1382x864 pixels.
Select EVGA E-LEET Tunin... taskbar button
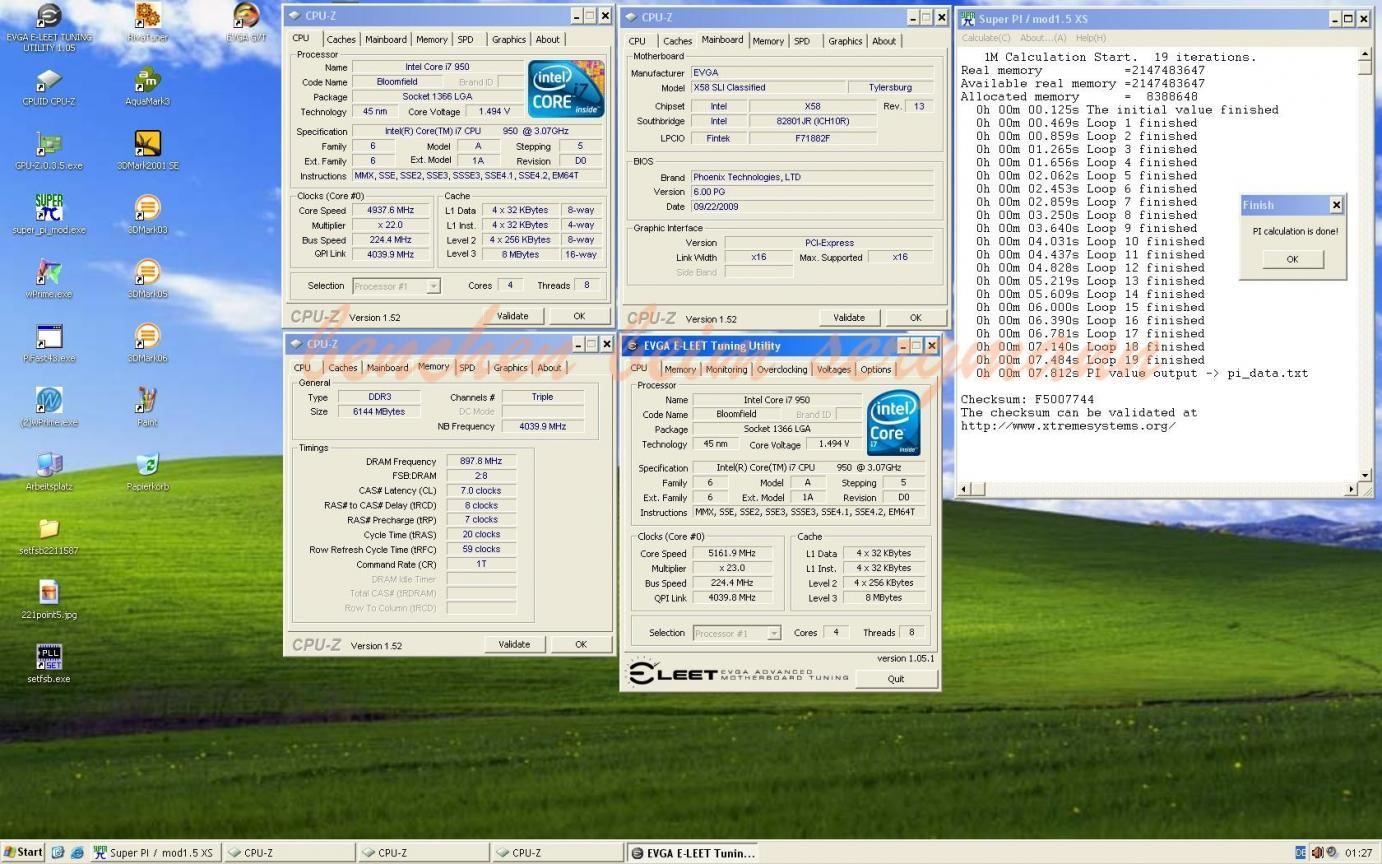tap(693, 853)
